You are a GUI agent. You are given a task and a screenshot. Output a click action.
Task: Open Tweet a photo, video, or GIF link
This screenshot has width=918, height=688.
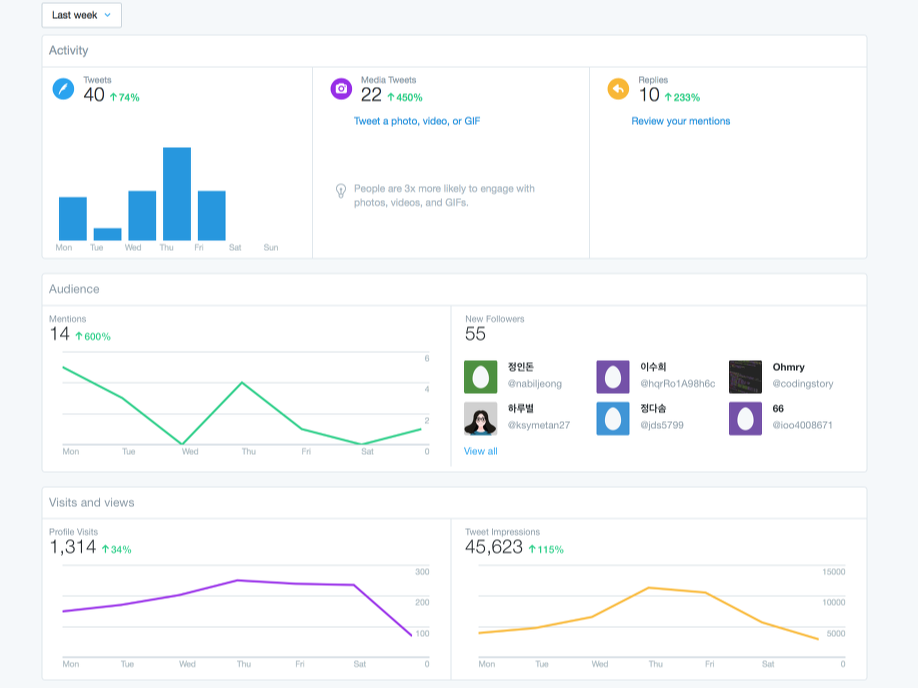click(417, 121)
